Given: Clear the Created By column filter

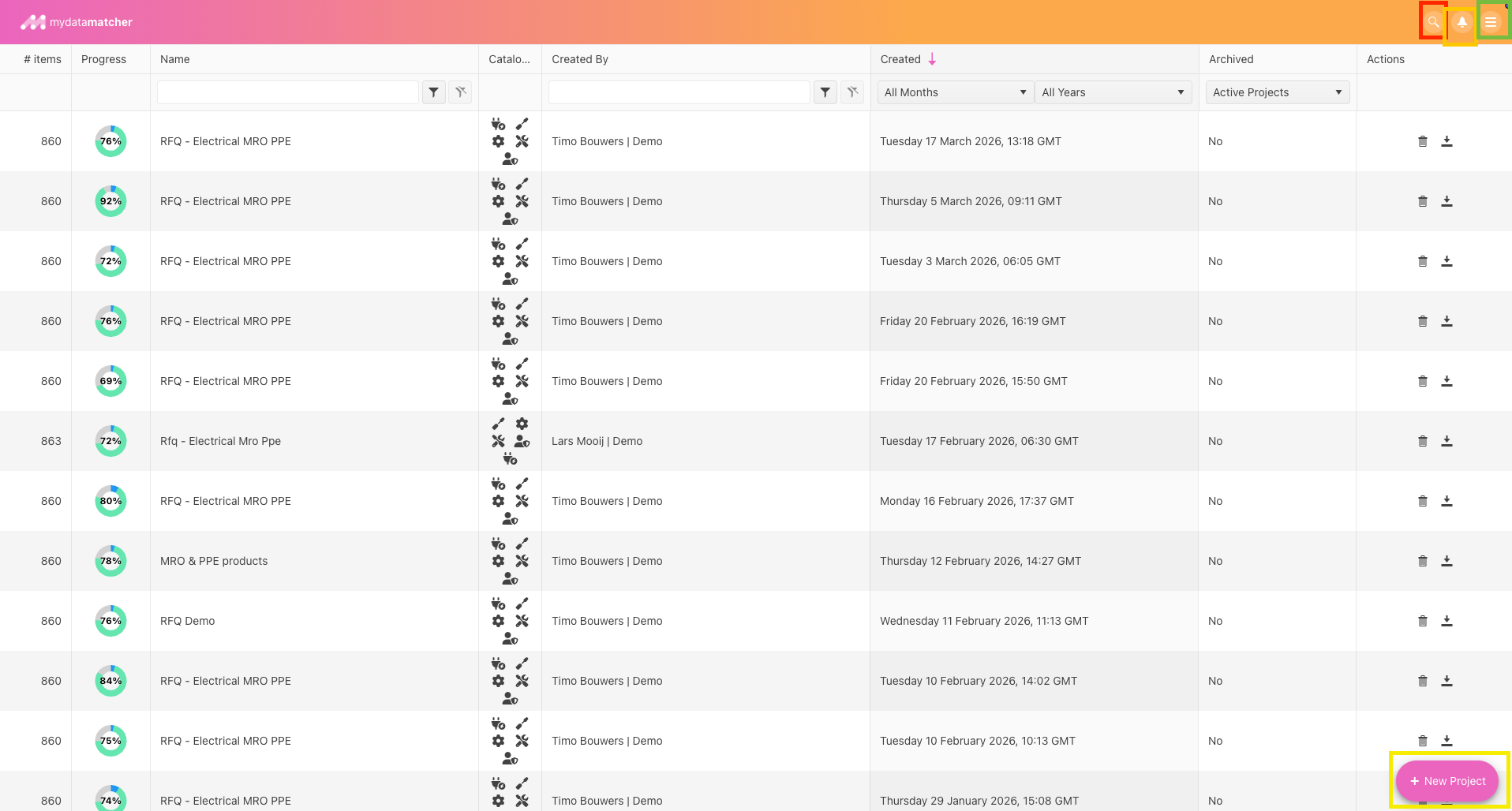Looking at the screenshot, I should click(852, 92).
